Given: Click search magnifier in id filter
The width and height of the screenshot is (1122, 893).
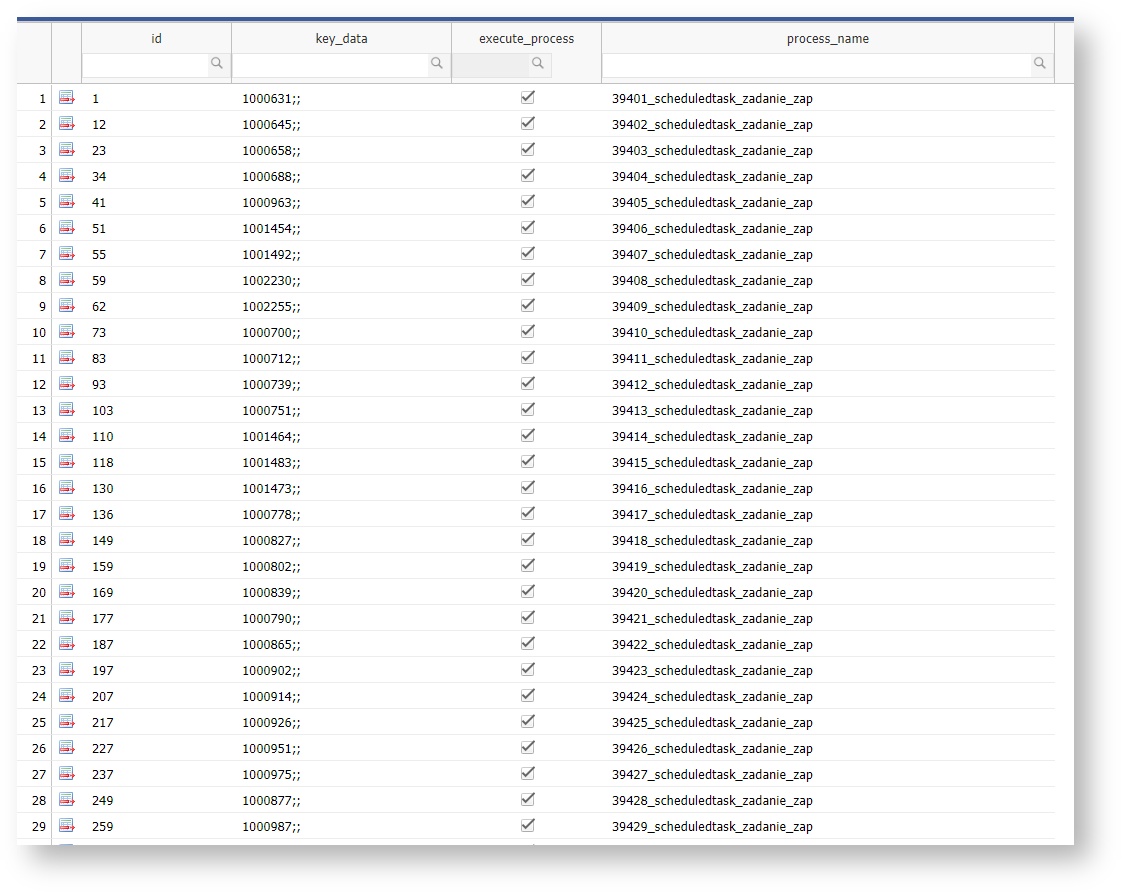Looking at the screenshot, I should click(x=217, y=64).
